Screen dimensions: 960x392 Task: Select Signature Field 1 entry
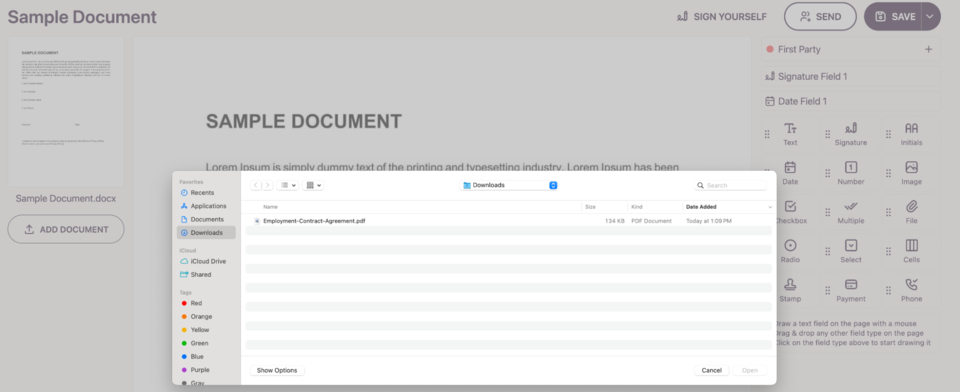click(851, 77)
